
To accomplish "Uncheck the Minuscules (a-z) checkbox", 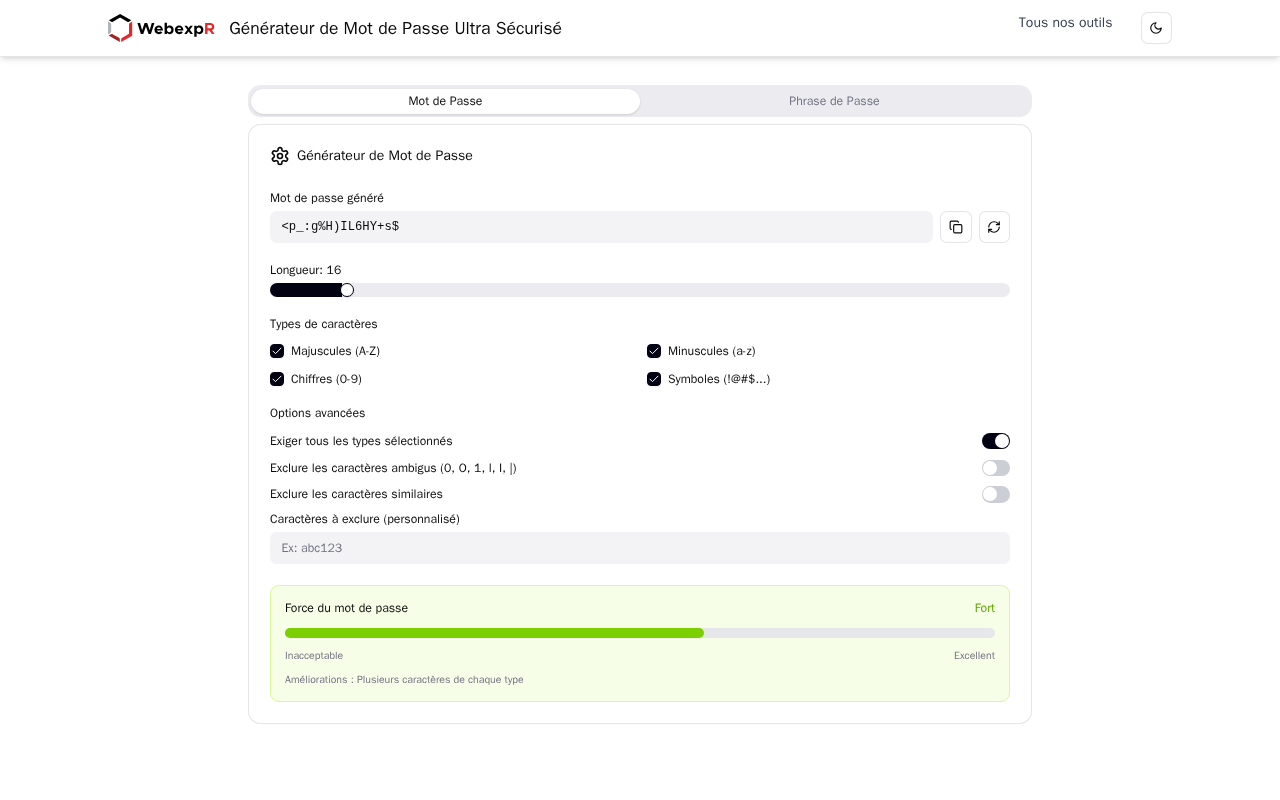I will tap(654, 351).
